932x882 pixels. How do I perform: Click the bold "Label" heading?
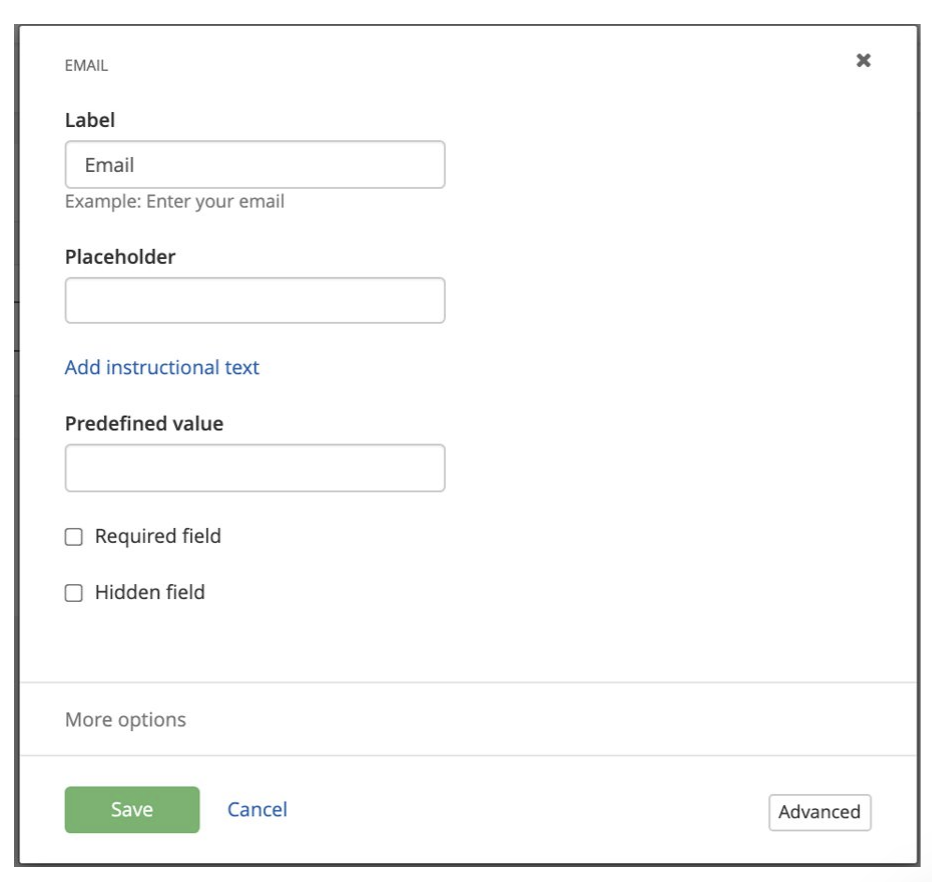pos(90,120)
